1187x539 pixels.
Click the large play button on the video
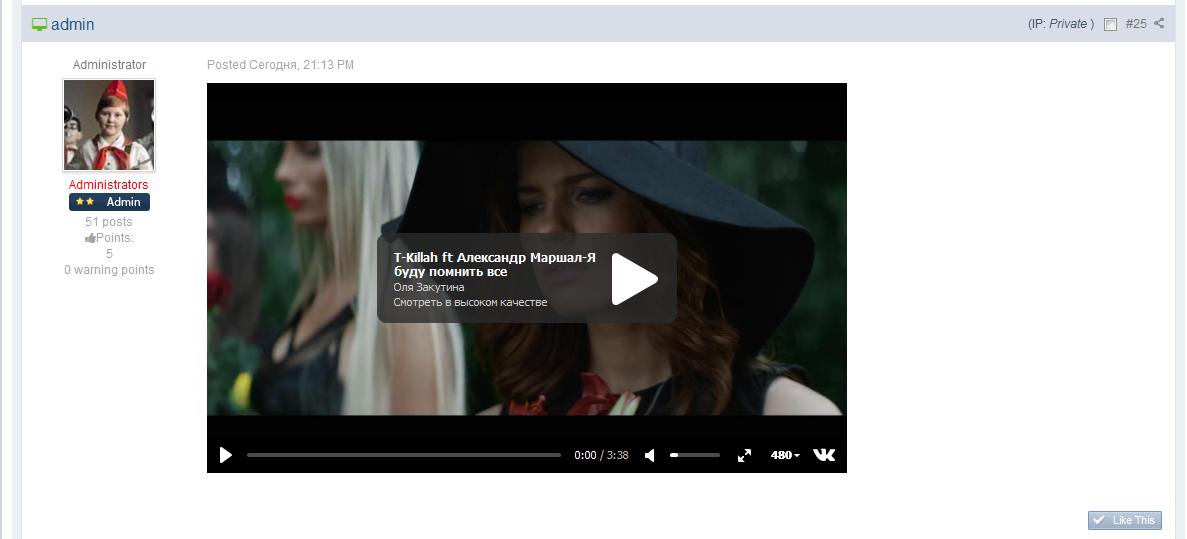(634, 279)
